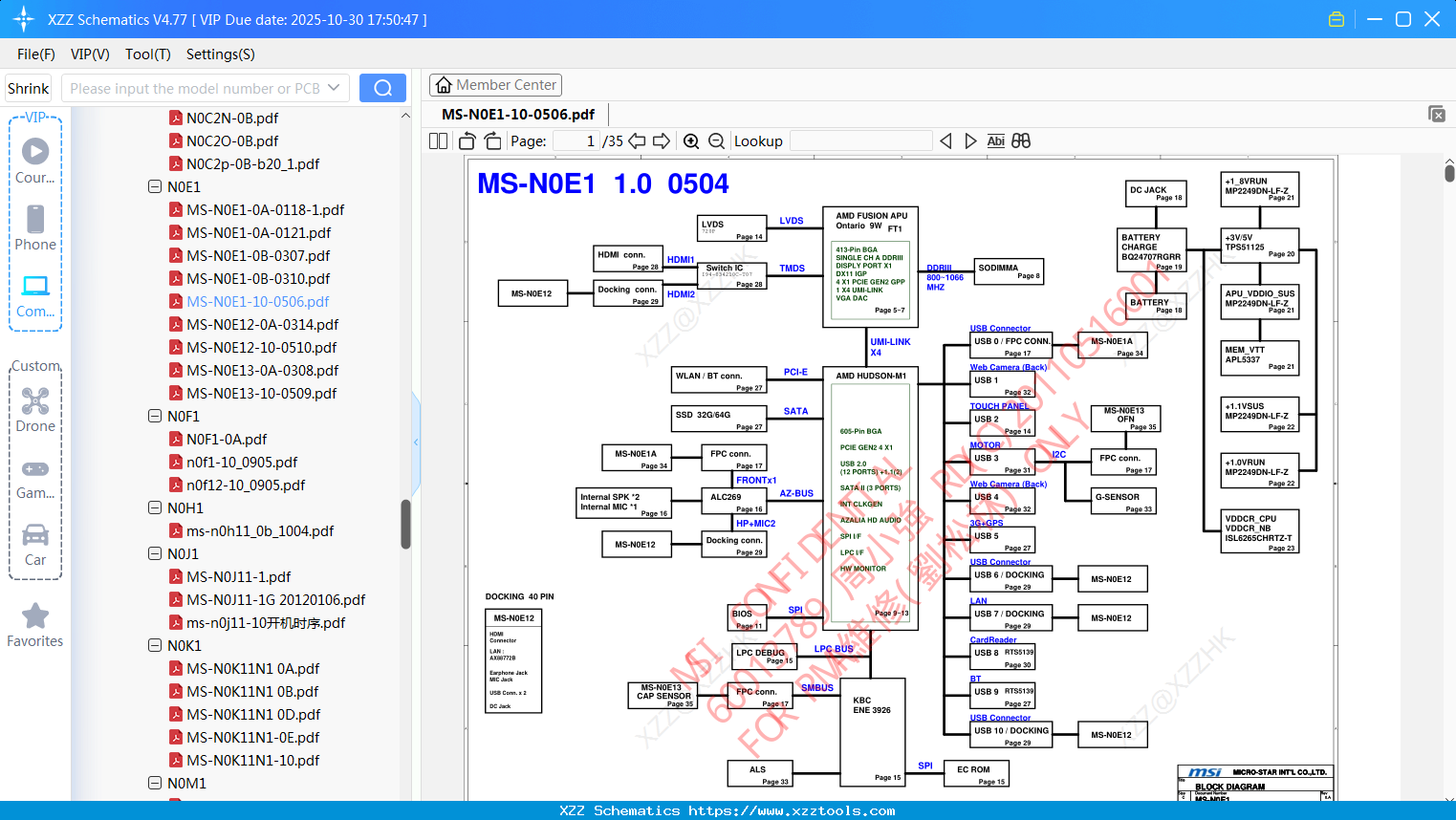Click the file tree scroll-up arrow
Screen dimensions: 1456x820
pos(405,115)
